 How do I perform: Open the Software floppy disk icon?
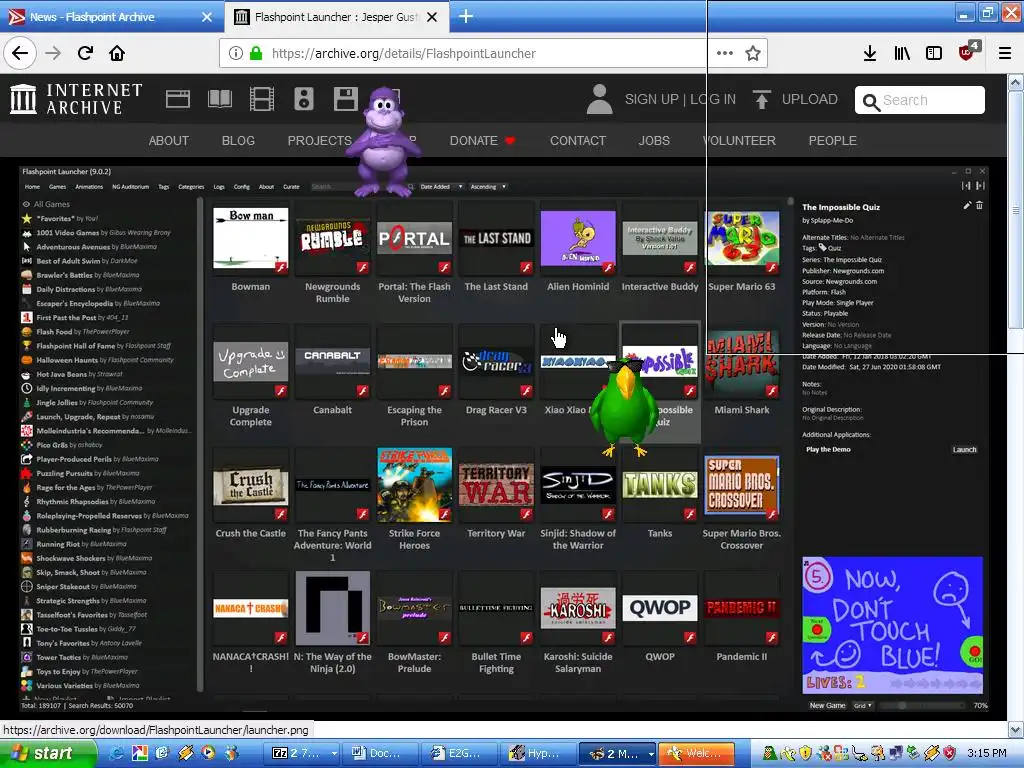coord(345,99)
